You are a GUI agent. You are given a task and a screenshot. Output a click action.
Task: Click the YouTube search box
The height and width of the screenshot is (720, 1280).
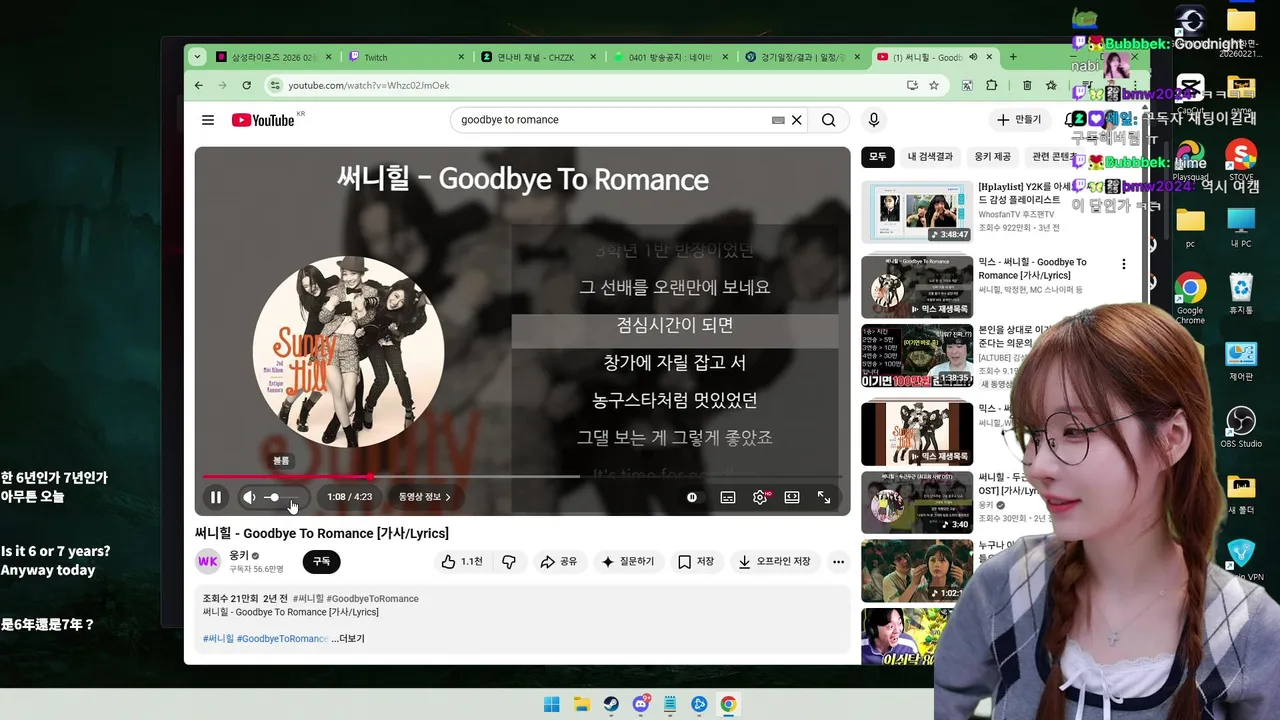coord(612,120)
